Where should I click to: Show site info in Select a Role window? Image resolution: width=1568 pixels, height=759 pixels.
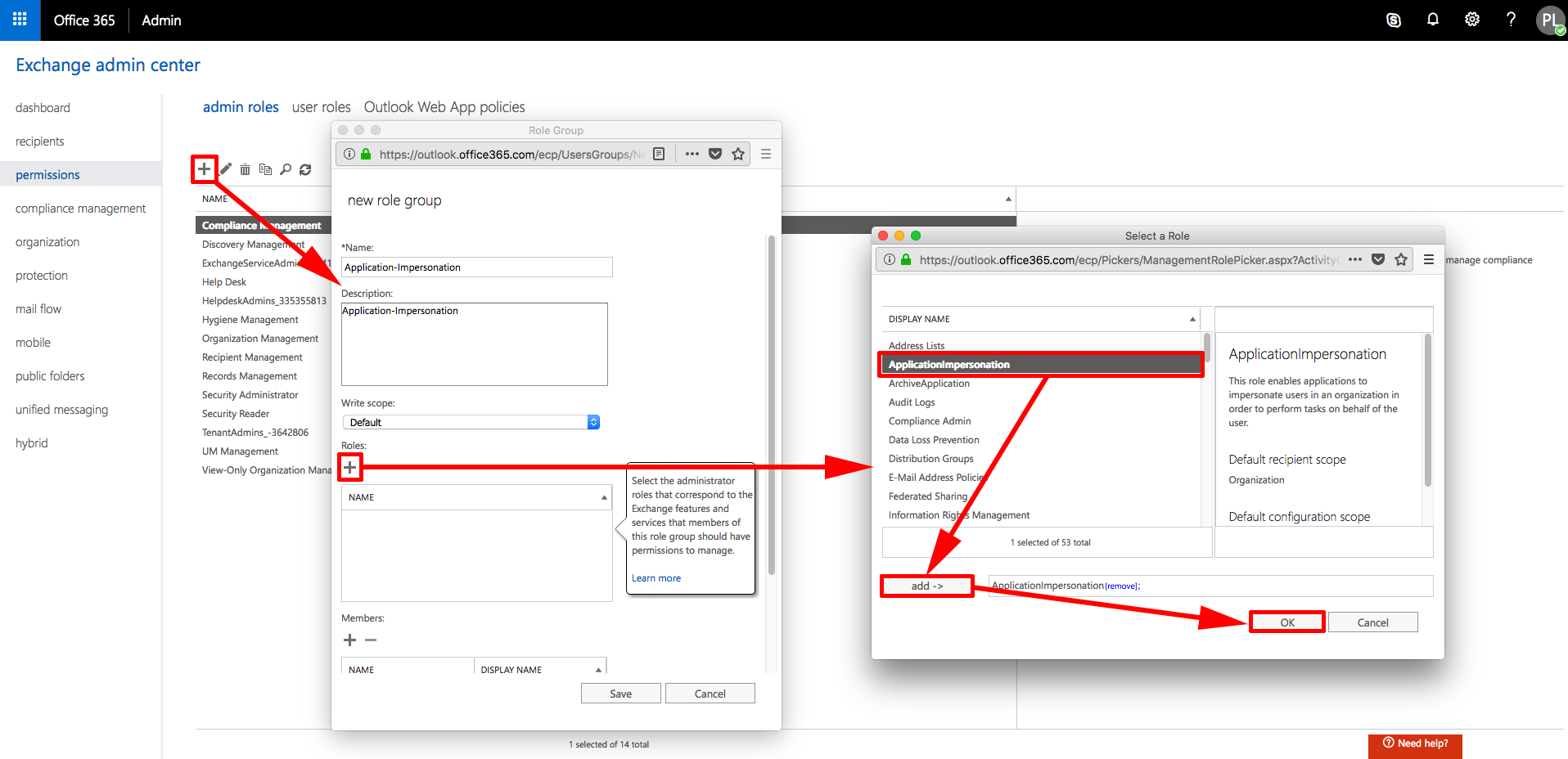pyautogui.click(x=889, y=259)
